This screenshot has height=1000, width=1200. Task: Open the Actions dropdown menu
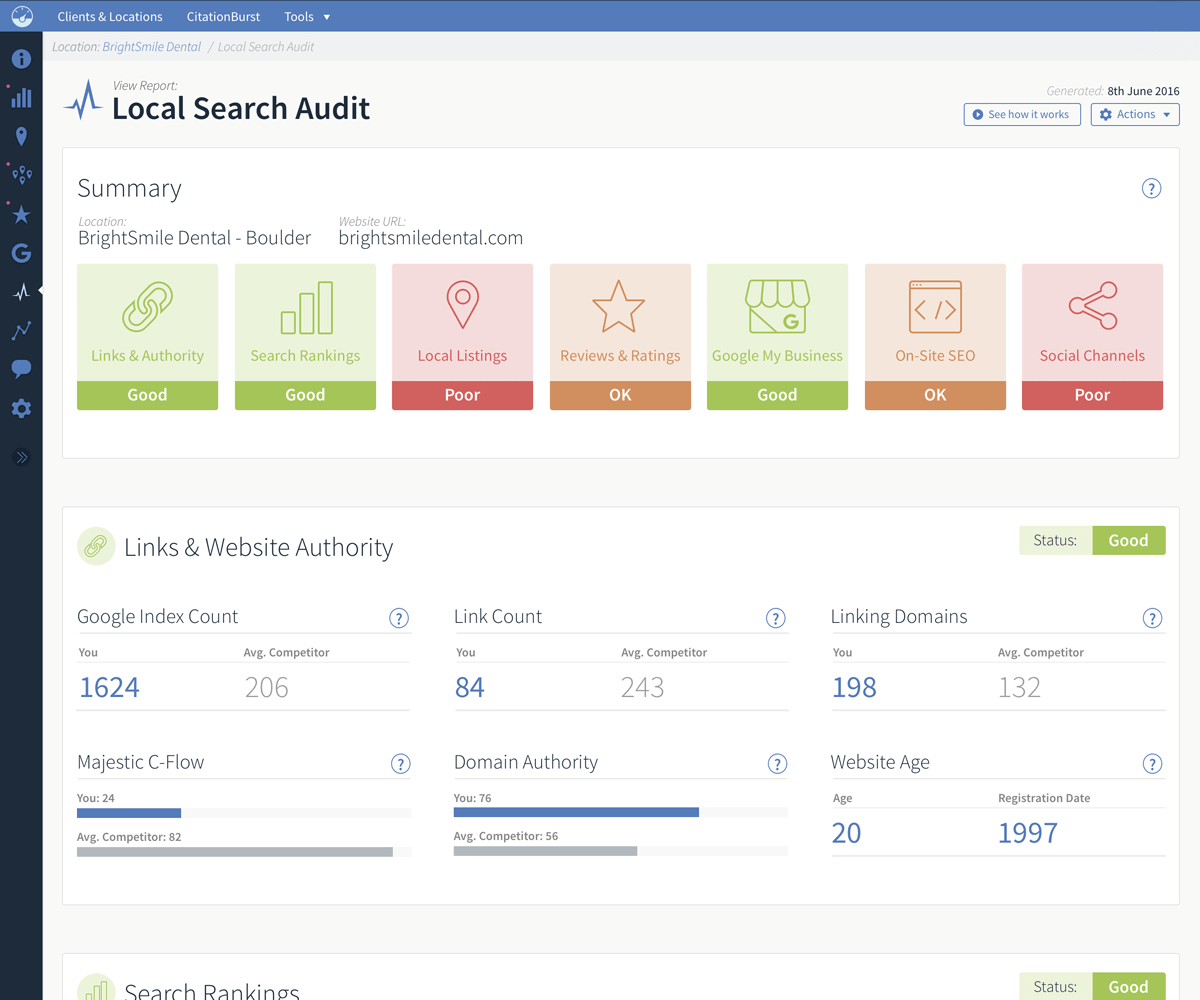click(1135, 114)
